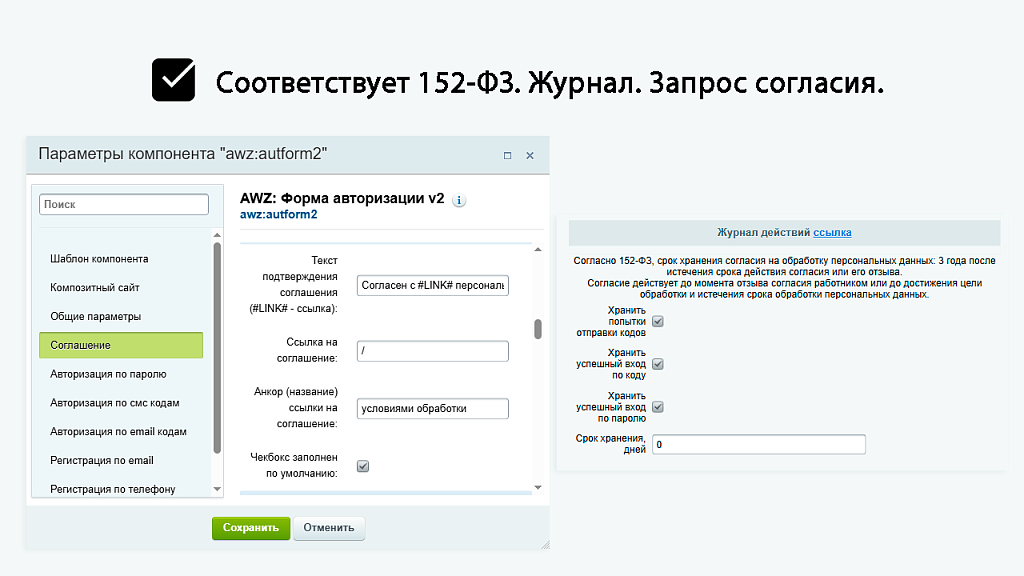Click the minimize icon of the component dialog
This screenshot has height=576, width=1024.
tap(507, 155)
